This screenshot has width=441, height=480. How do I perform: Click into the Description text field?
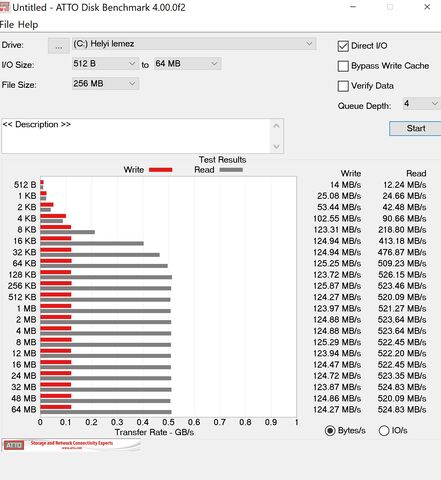coord(136,136)
